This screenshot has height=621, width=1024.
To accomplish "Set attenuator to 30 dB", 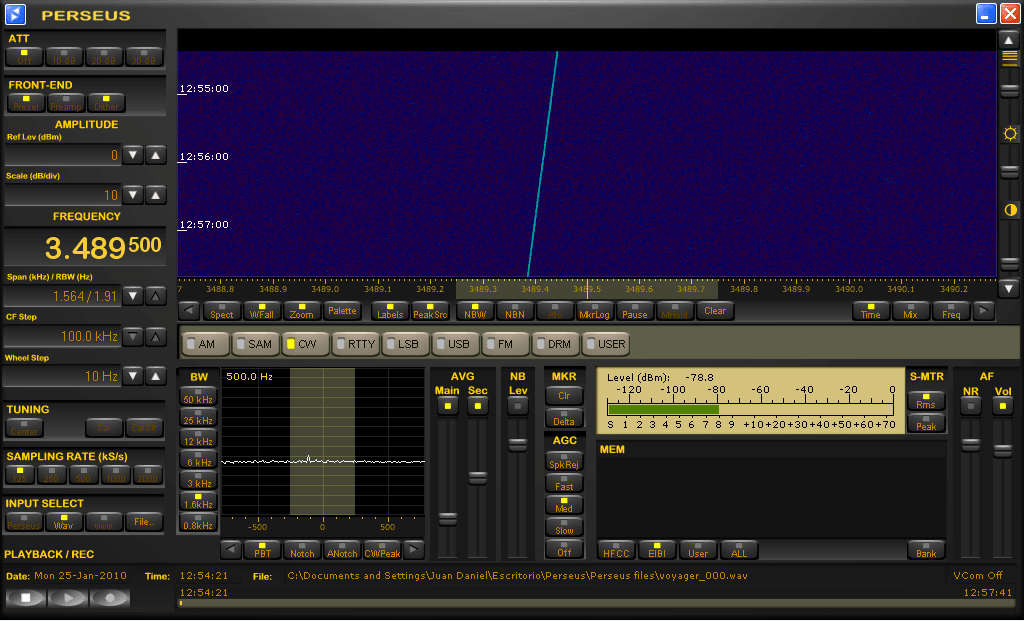I will pyautogui.click(x=144, y=57).
